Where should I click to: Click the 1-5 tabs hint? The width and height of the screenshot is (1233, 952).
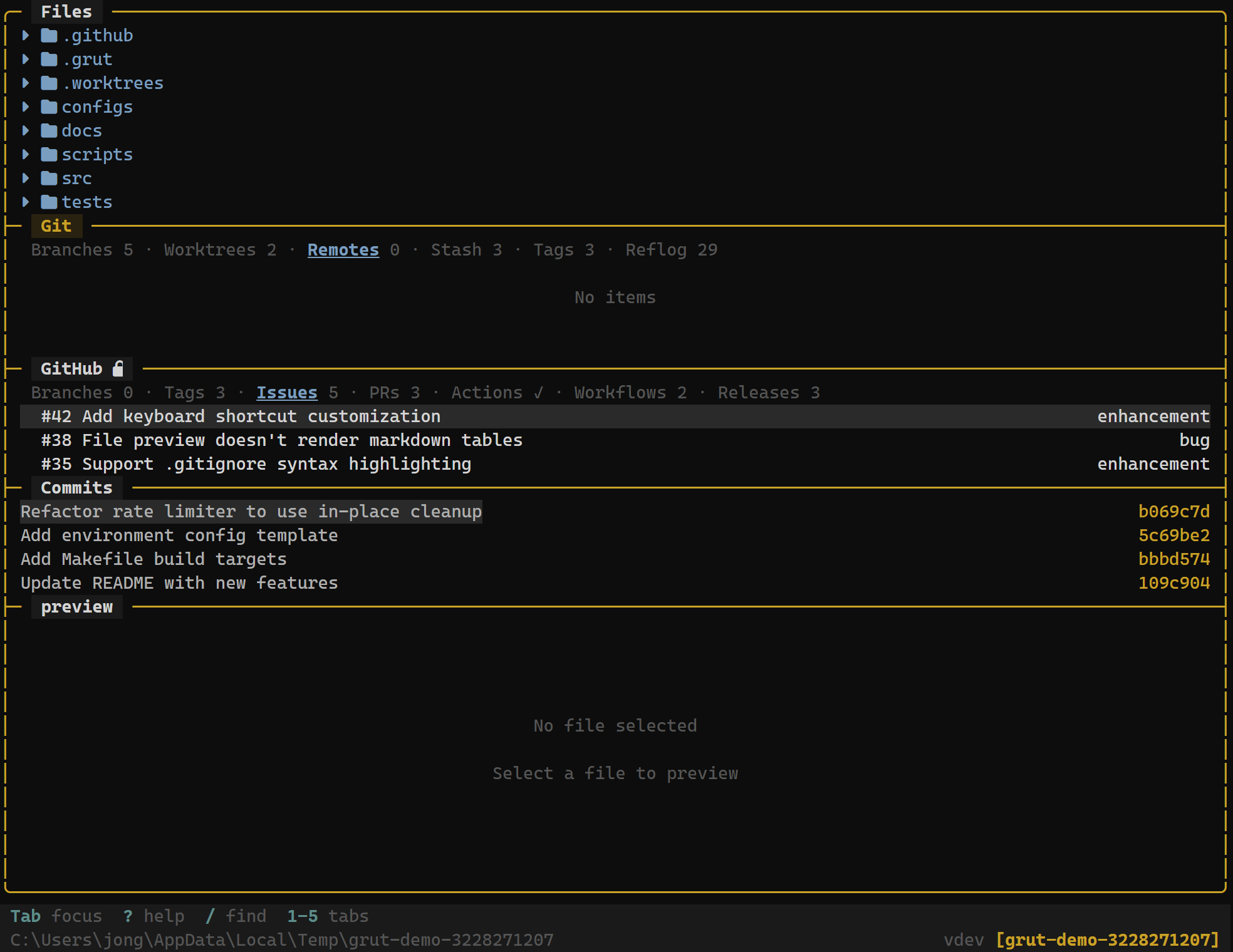point(328,916)
